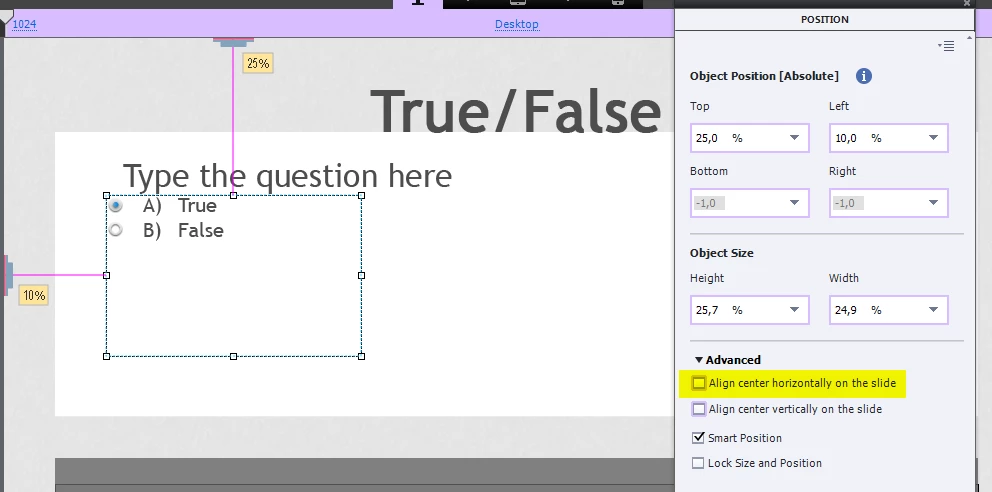Viewport: 992px width, 492px height.
Task: Click the Desktop breakpoint link
Action: [517, 24]
